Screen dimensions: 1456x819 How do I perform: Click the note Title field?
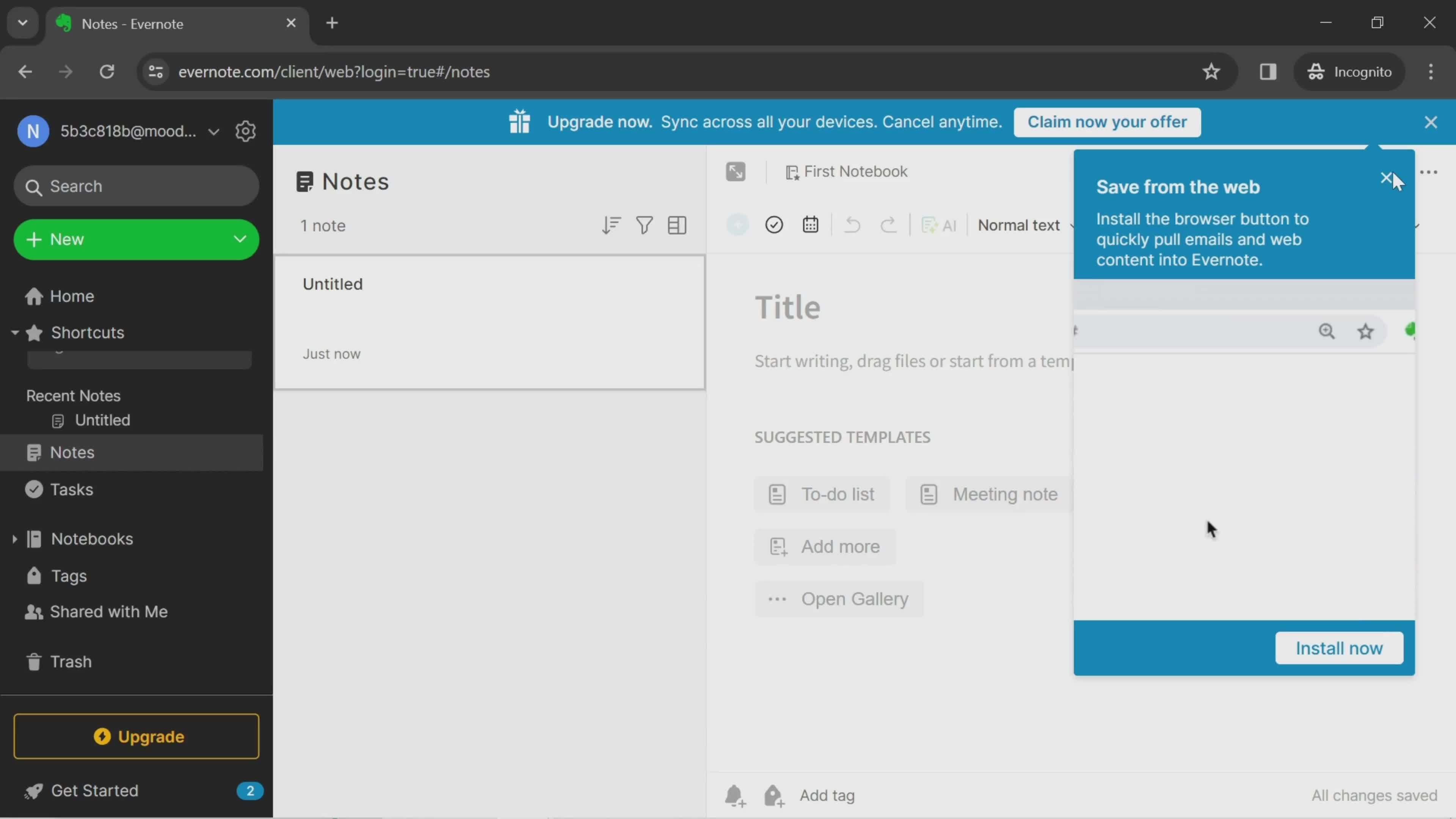[x=788, y=308]
